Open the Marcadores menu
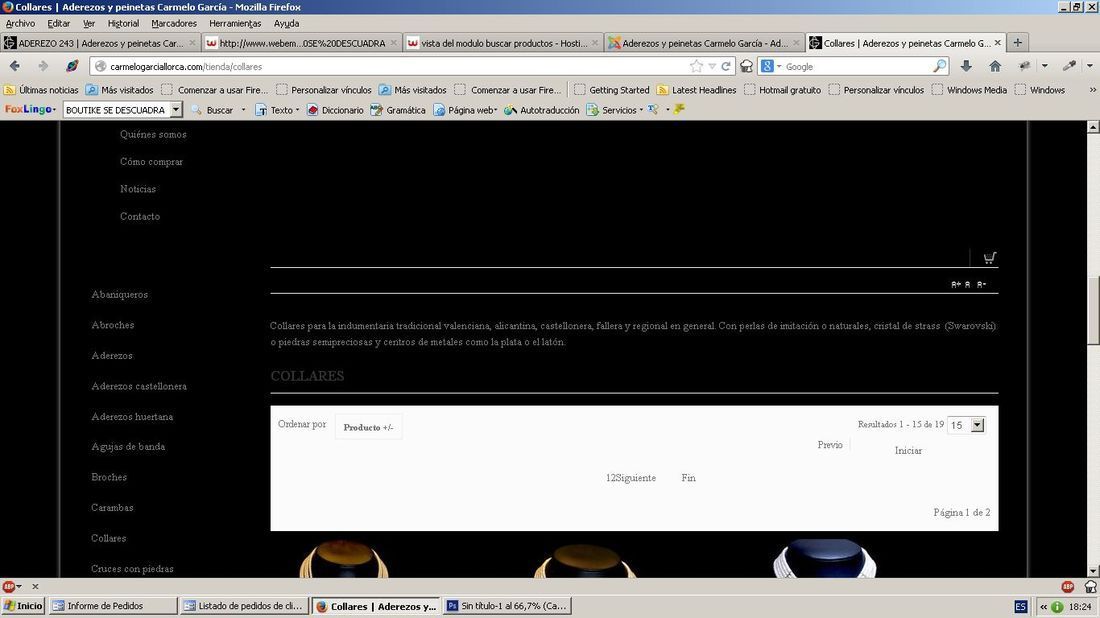This screenshot has height=618, width=1100. click(174, 23)
